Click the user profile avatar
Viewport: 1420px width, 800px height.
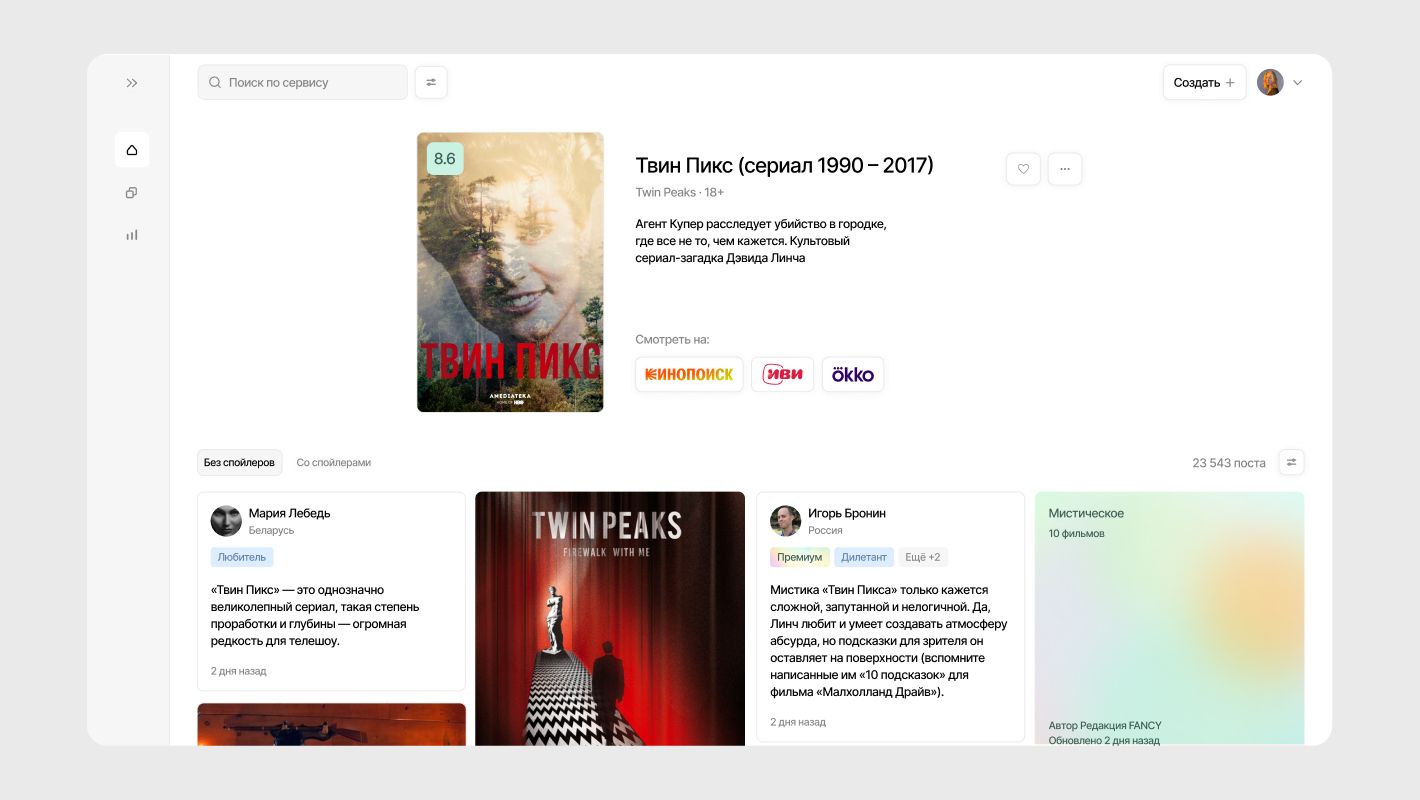tap(1270, 83)
